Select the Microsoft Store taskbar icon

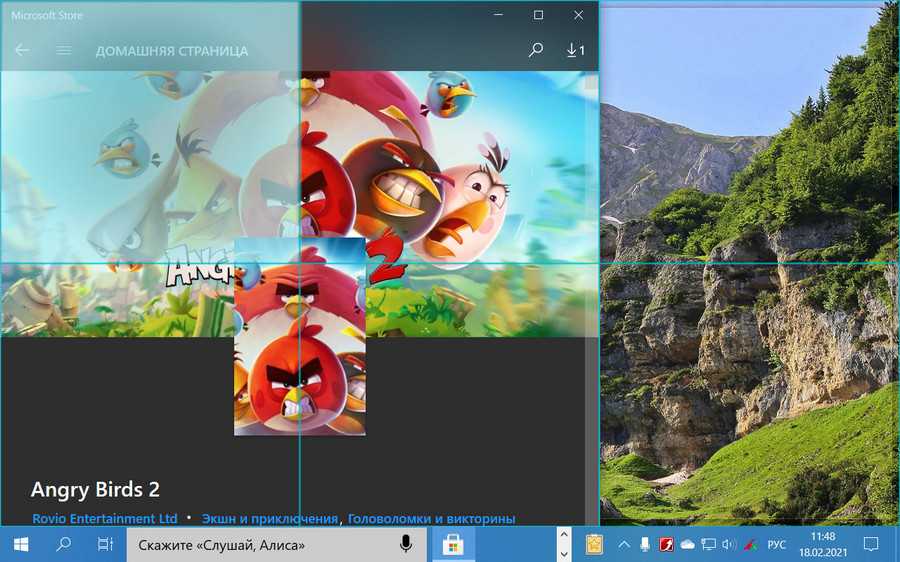(x=452, y=545)
